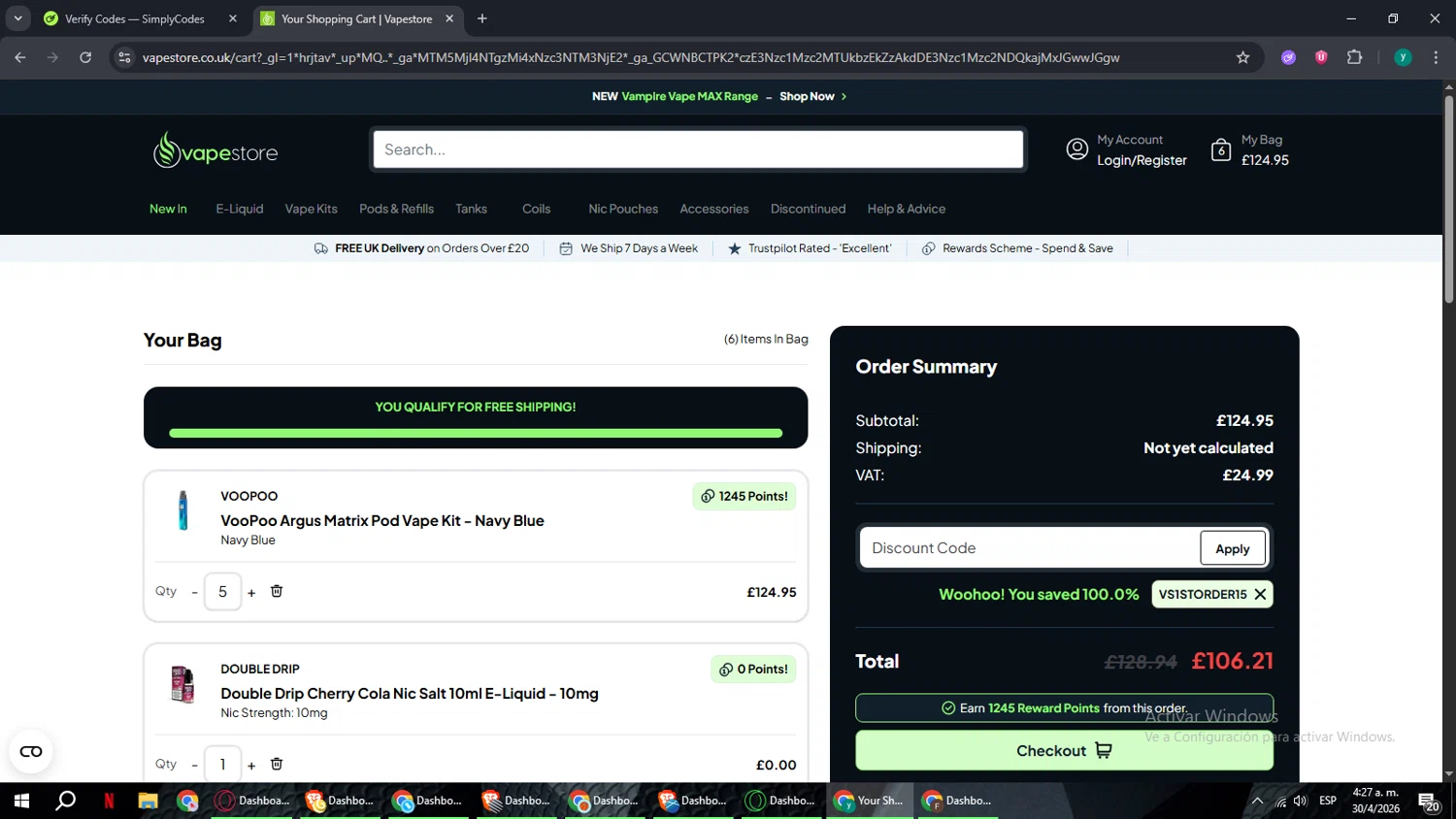Click Double Drip quantity box showing 1

pyautogui.click(x=222, y=764)
